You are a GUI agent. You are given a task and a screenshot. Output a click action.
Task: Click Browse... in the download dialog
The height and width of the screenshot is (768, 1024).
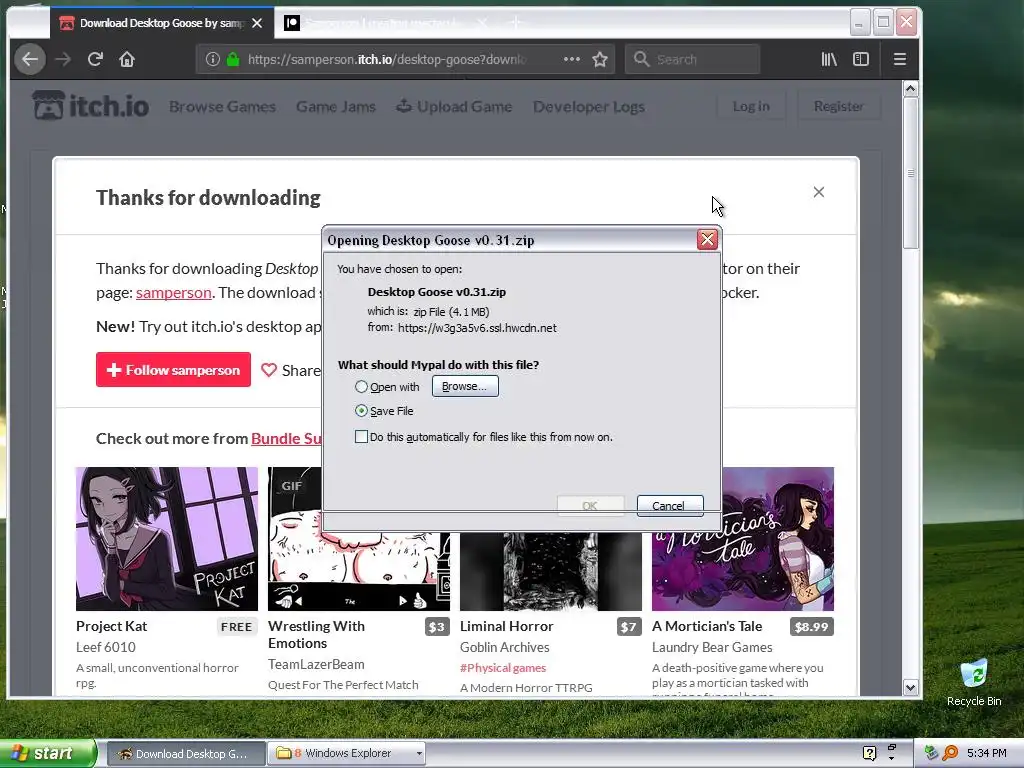tap(465, 386)
